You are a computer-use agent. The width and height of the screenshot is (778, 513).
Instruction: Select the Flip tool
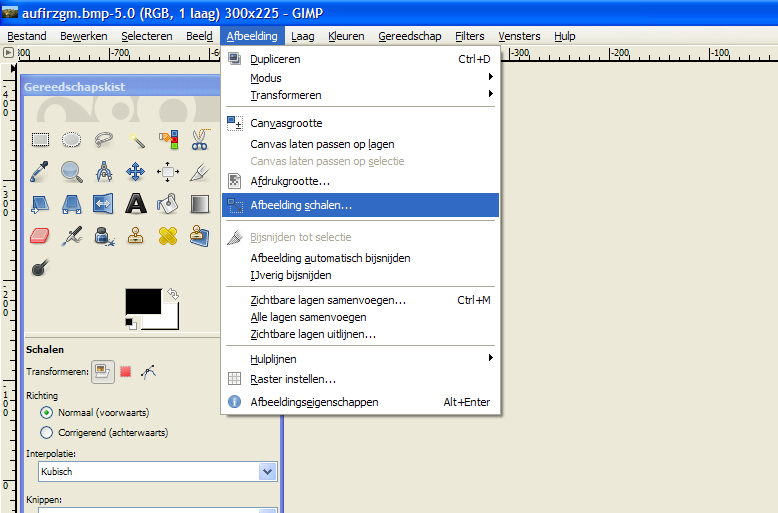(x=103, y=204)
